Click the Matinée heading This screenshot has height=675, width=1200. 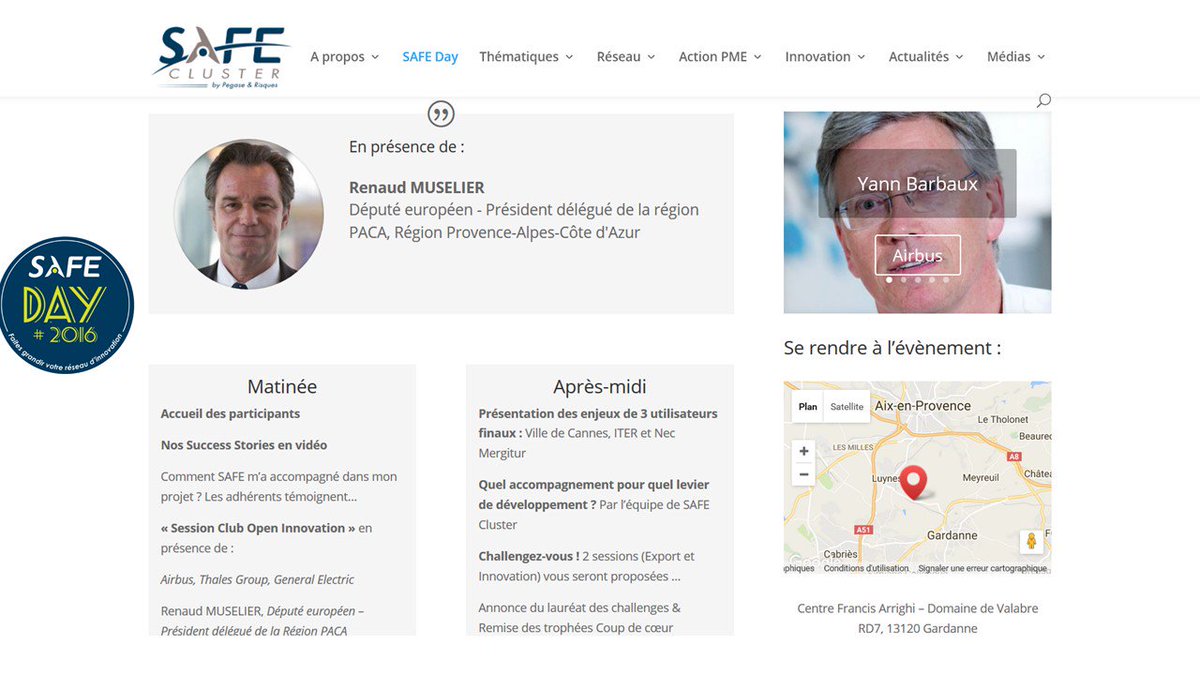282,386
